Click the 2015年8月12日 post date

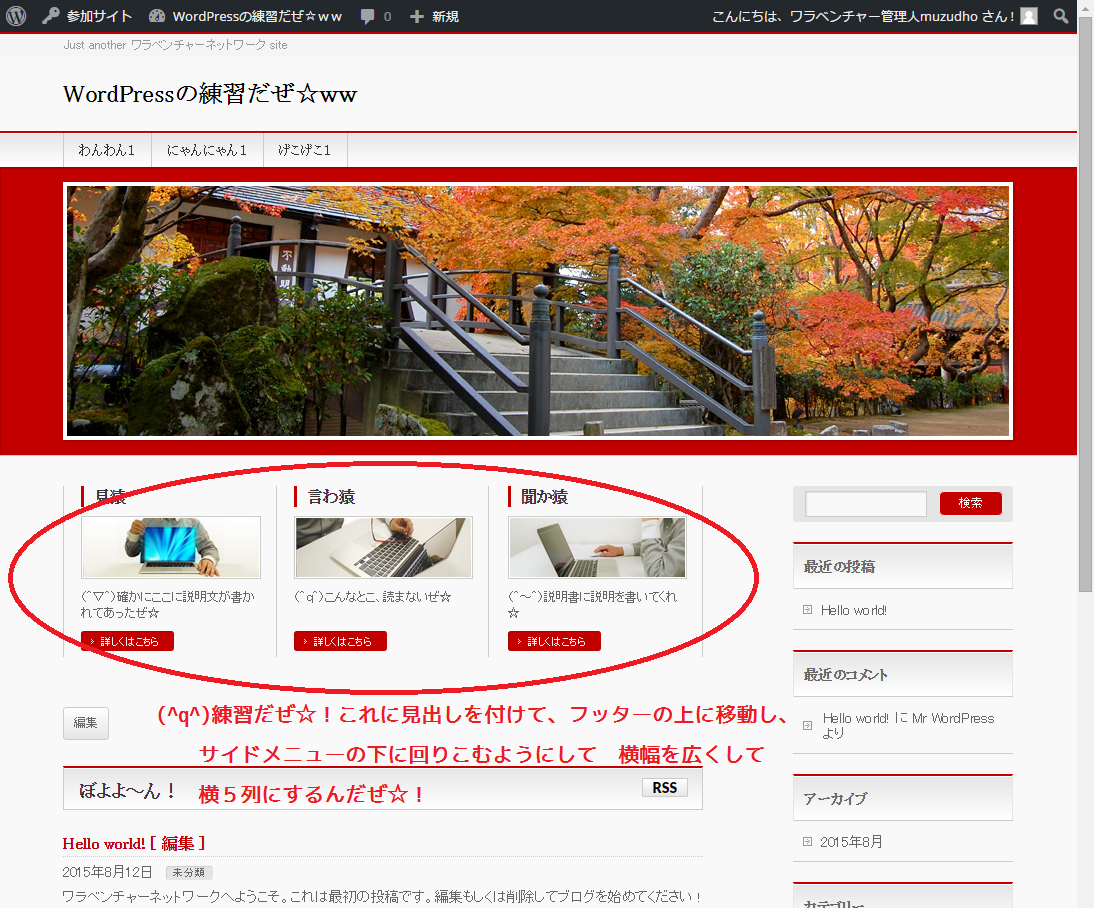[107, 872]
